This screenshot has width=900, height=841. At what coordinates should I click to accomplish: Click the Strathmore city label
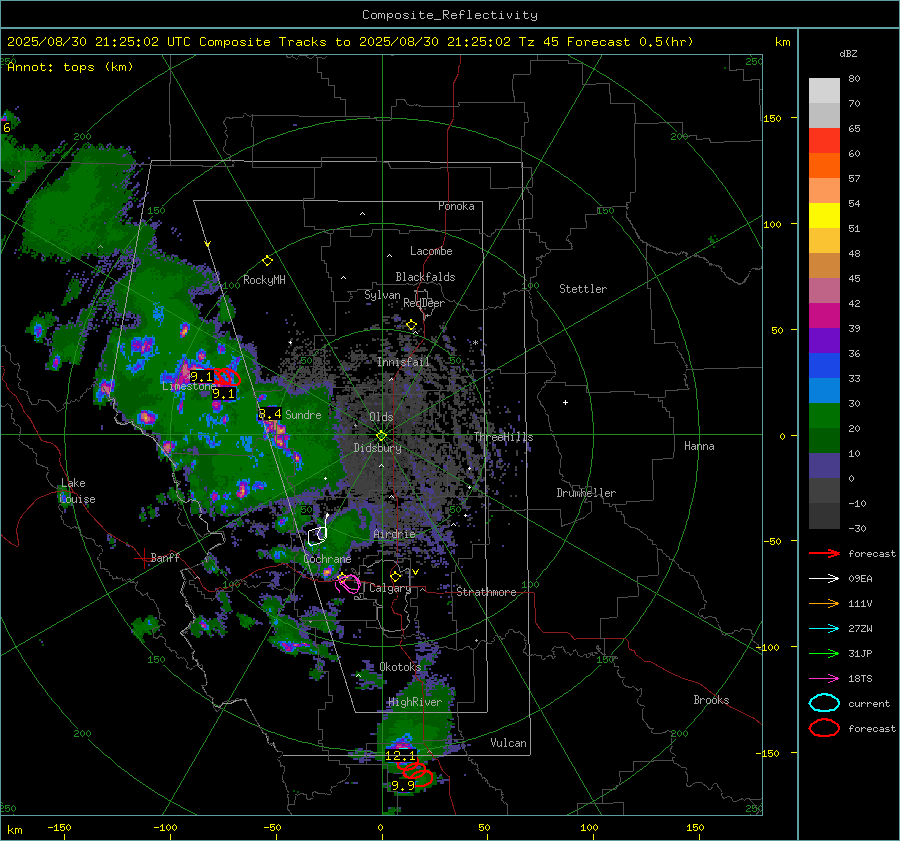(x=486, y=592)
